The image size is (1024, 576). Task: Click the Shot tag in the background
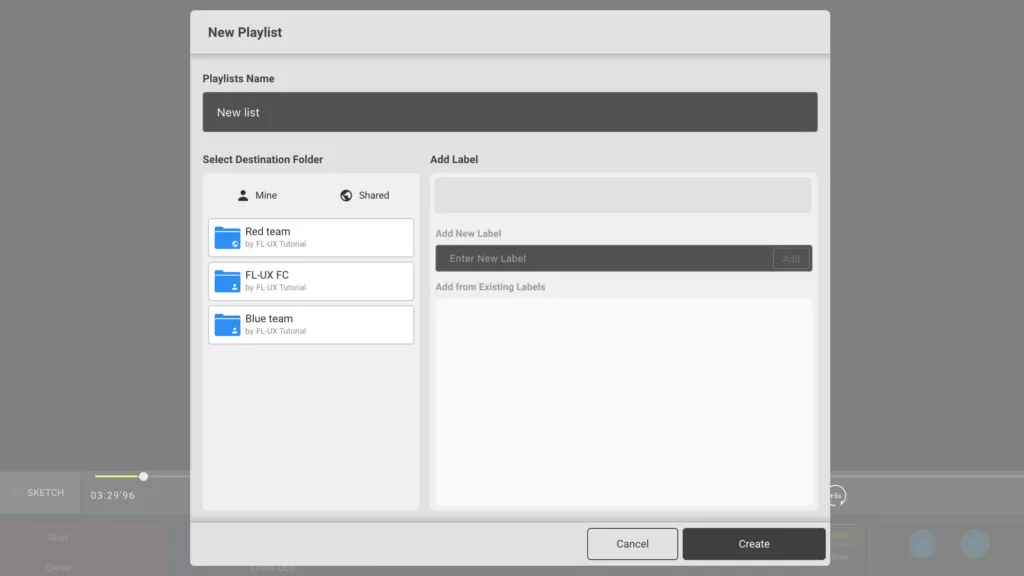58,537
